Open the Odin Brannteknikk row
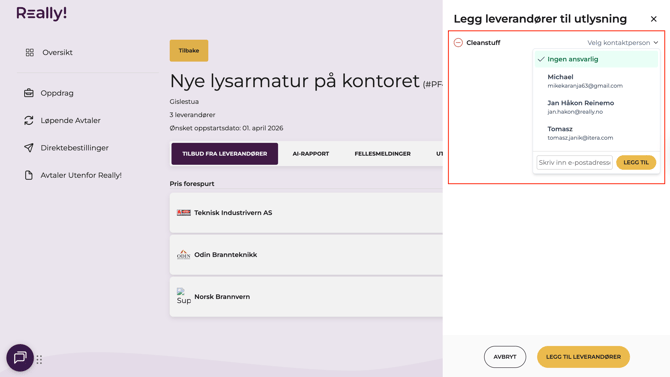This screenshot has height=377, width=670. 306,254
